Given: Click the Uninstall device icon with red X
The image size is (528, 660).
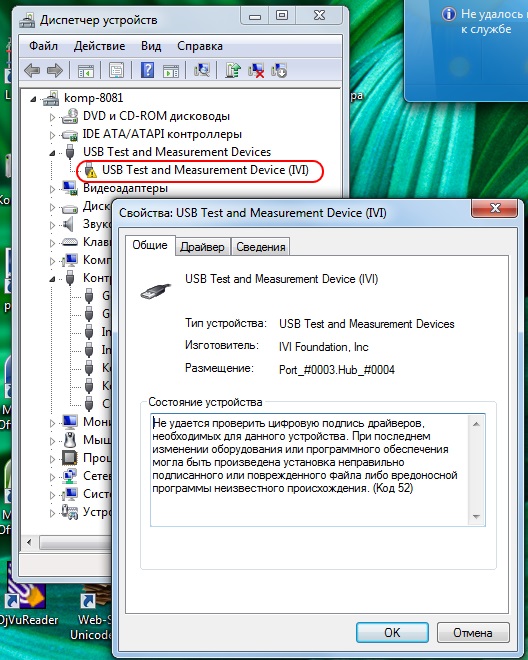Looking at the screenshot, I should click(x=256, y=70).
